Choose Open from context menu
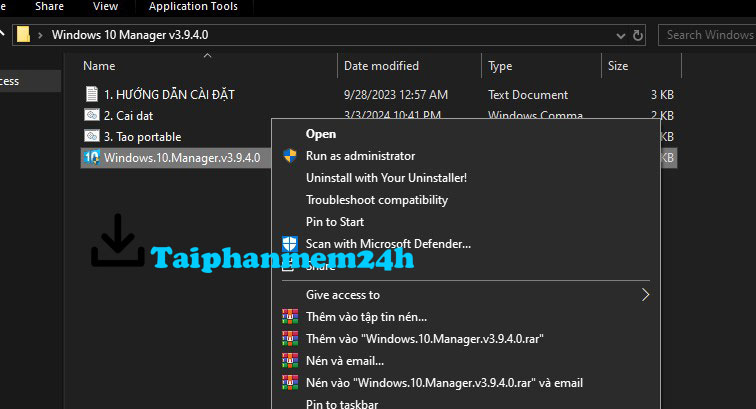Viewport: 756px width, 409px height. coord(321,134)
